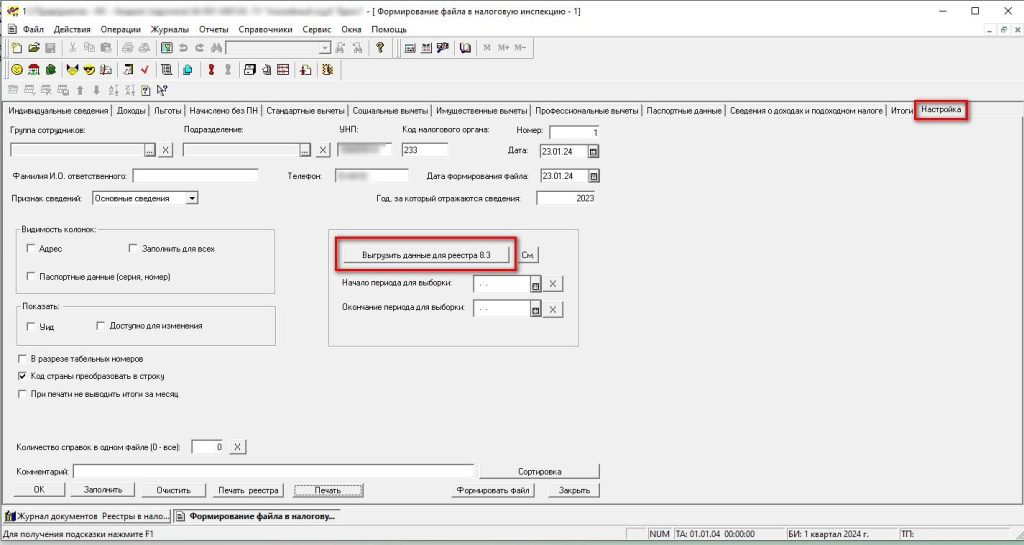Open the toolbar search combo box dropdown
Viewport: 1024px width, 545px height.
325,48
